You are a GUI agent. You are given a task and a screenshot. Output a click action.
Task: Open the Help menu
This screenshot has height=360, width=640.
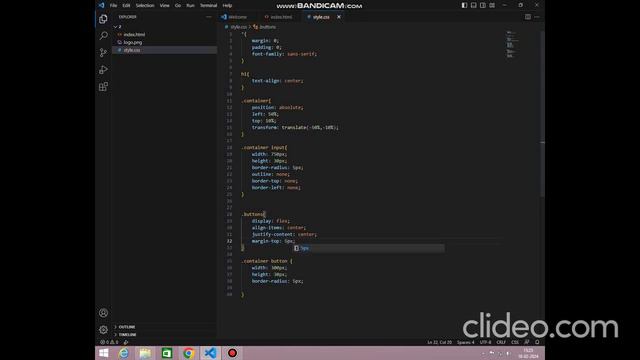click(x=227, y=5)
